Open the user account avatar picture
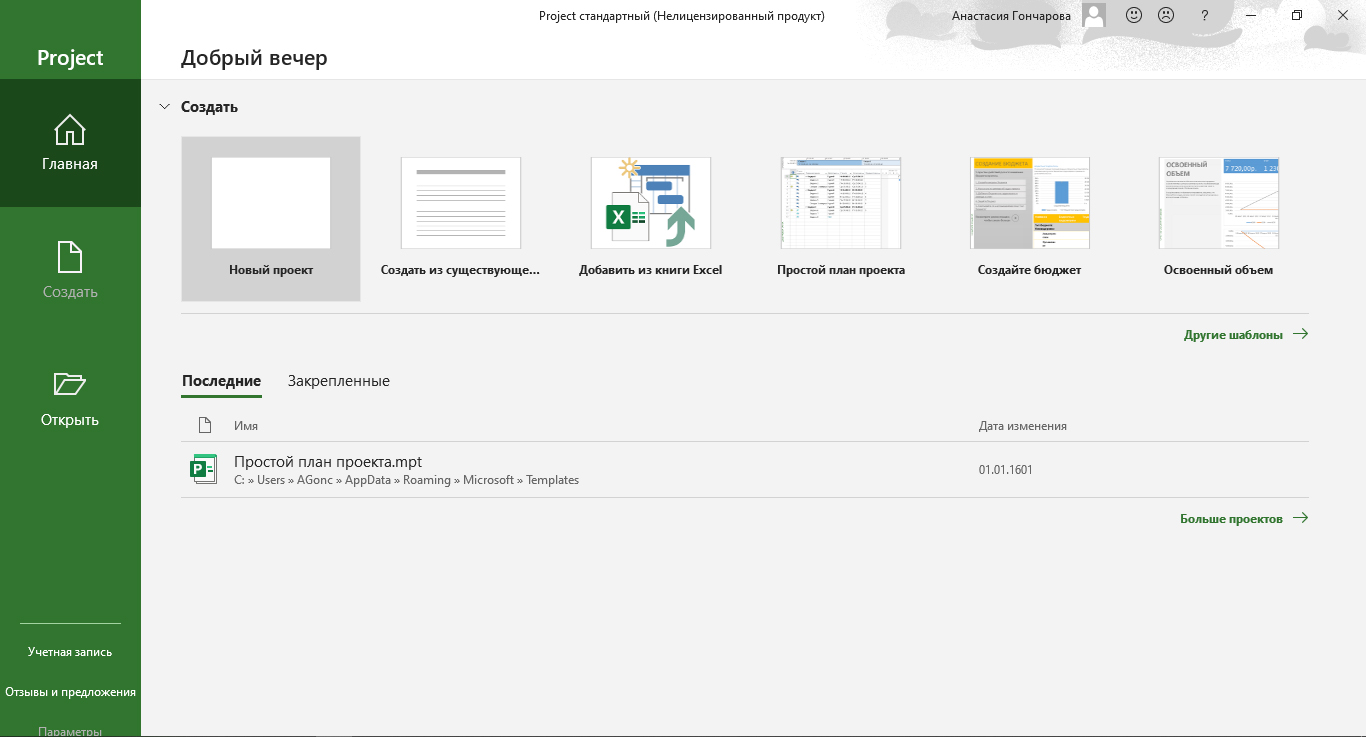This screenshot has width=1366, height=737. click(x=1094, y=15)
